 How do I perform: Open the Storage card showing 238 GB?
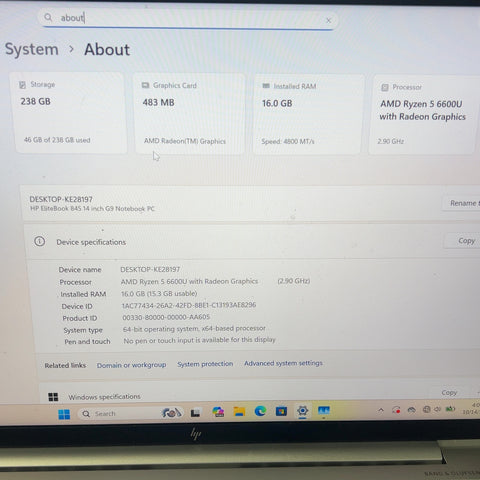[x=69, y=113]
